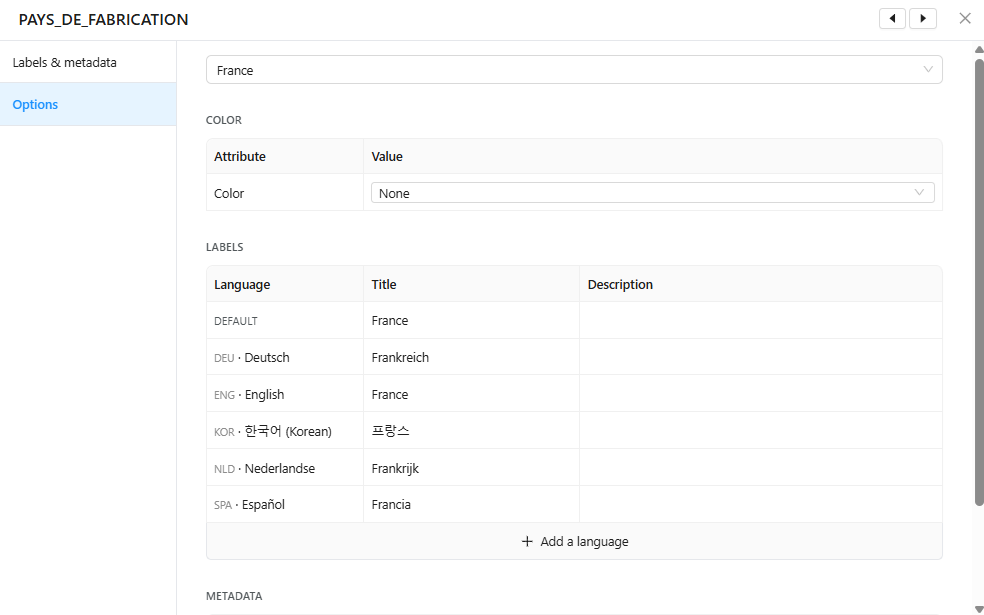Select the SPA · Español language label
The image size is (984, 615).
(249, 505)
